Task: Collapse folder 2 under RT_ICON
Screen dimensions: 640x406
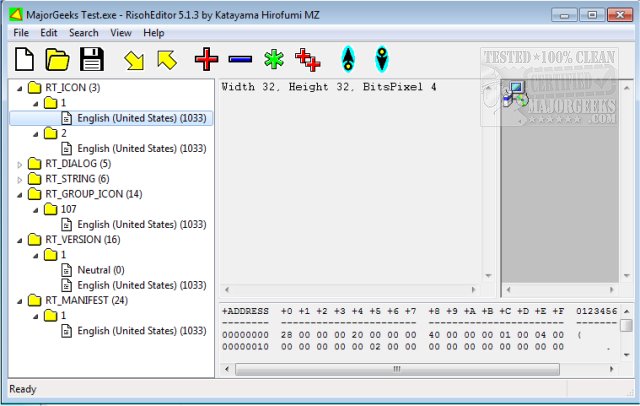Action: point(36,134)
